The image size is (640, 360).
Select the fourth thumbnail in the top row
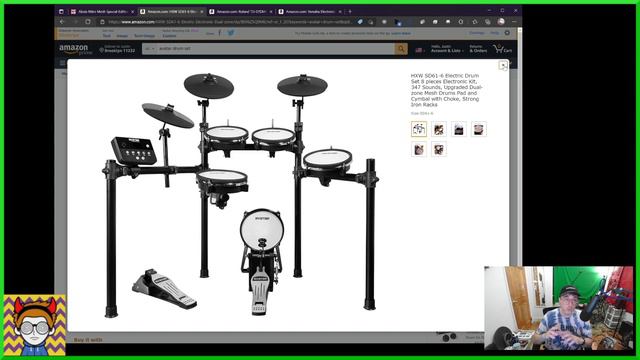(479, 129)
